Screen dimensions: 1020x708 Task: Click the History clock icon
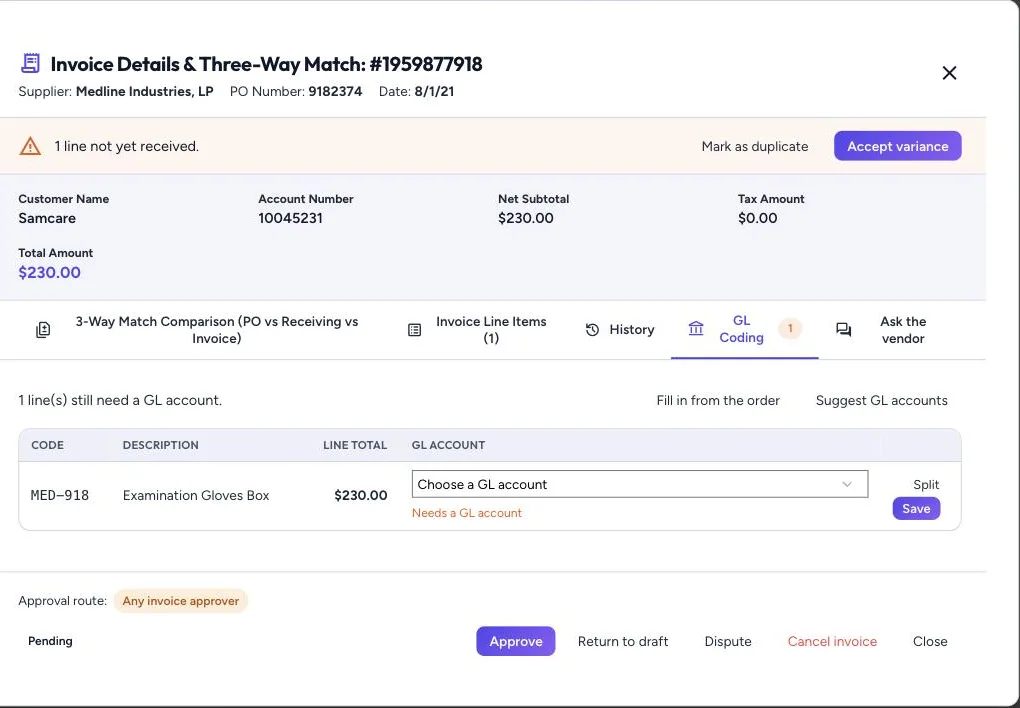[592, 330]
